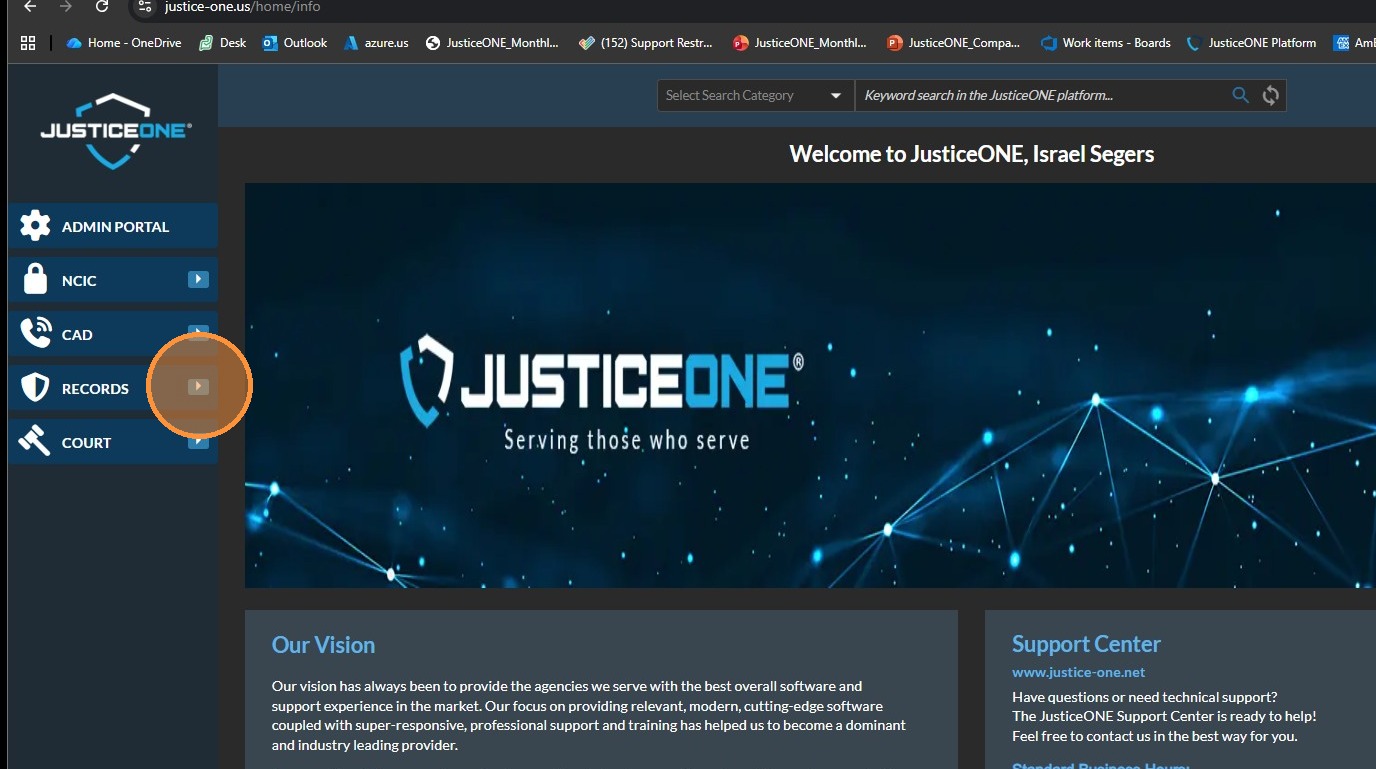Run search with the magnifying glass icon
The height and width of the screenshot is (769, 1376).
tap(1240, 95)
